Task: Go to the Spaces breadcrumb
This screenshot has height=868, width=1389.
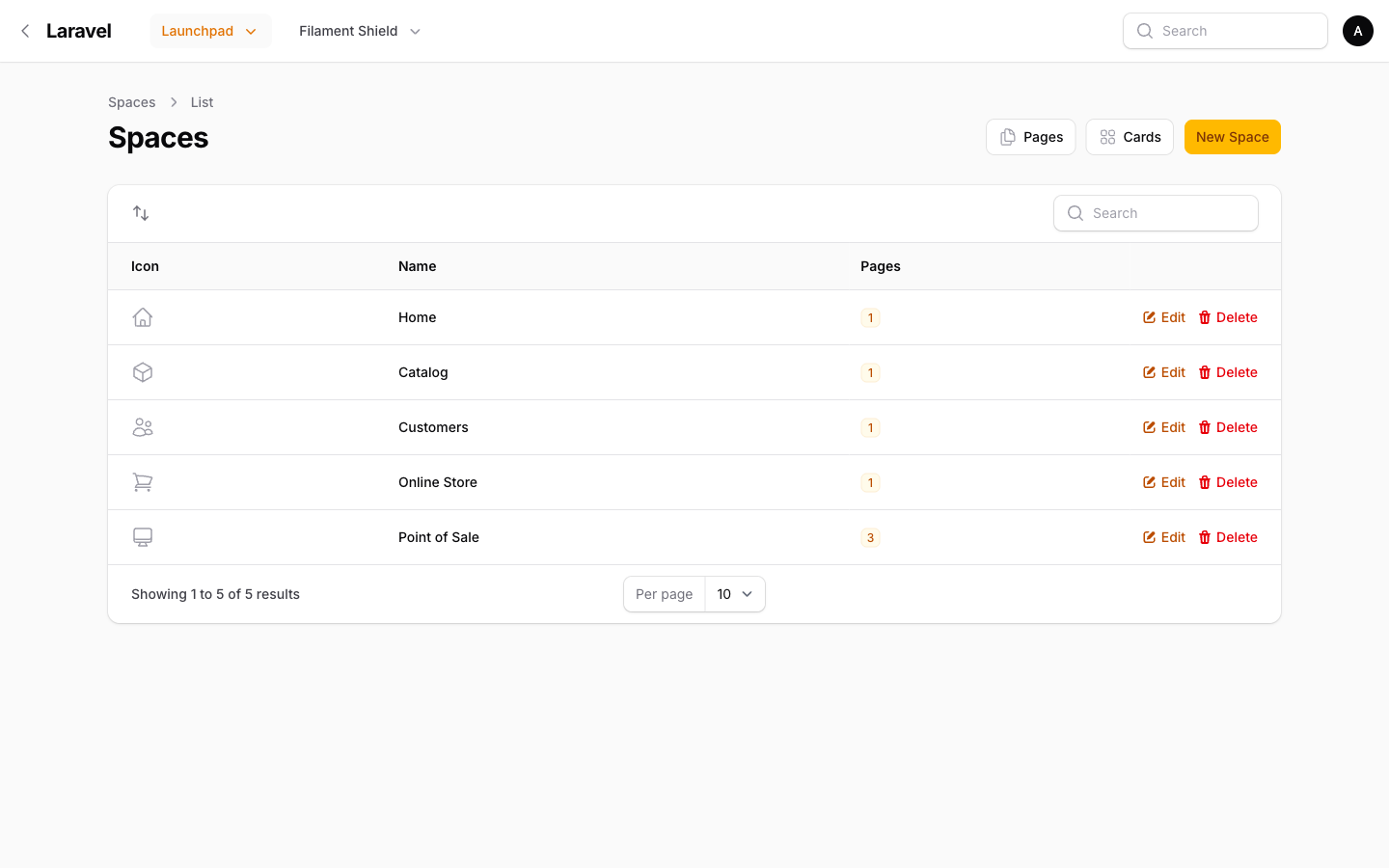Action: point(131,102)
